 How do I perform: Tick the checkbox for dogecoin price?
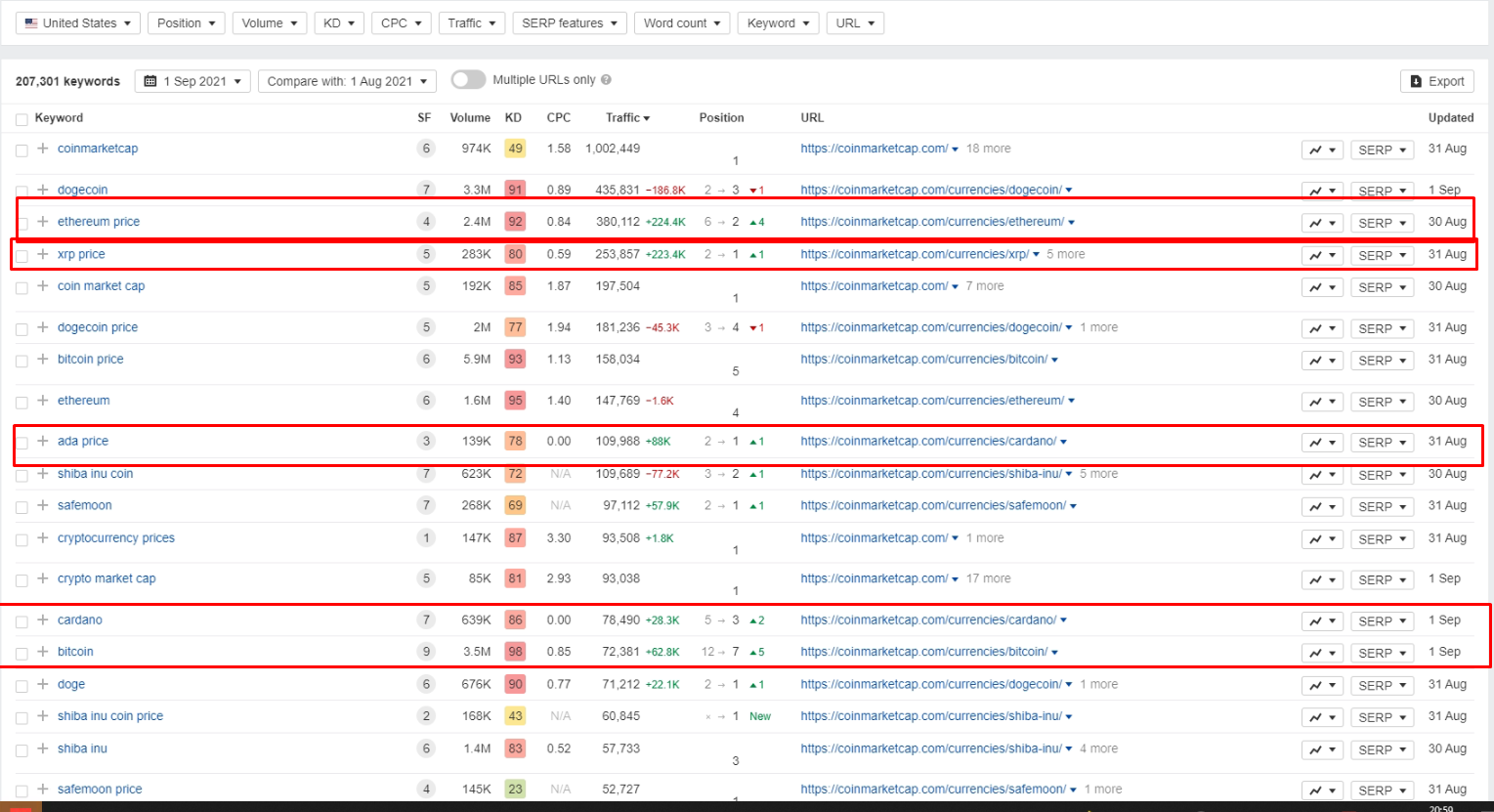21,329
